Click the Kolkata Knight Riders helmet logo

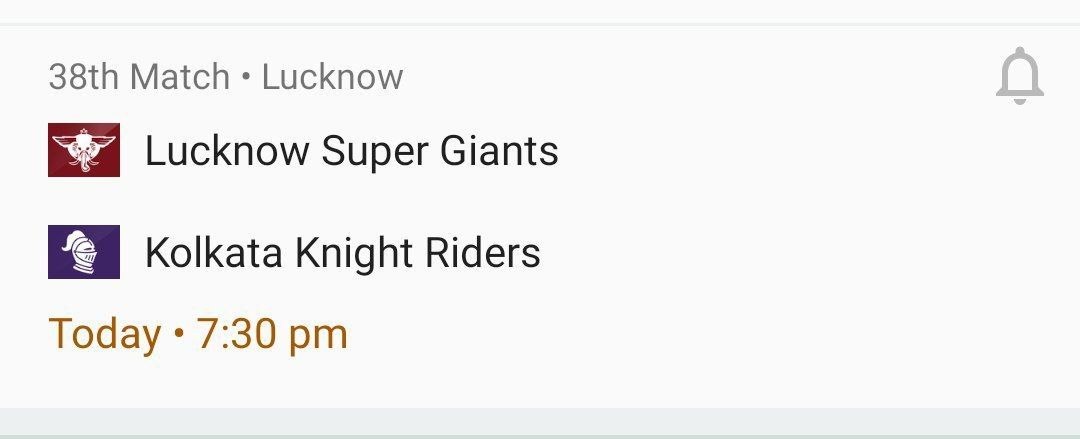click(x=84, y=252)
